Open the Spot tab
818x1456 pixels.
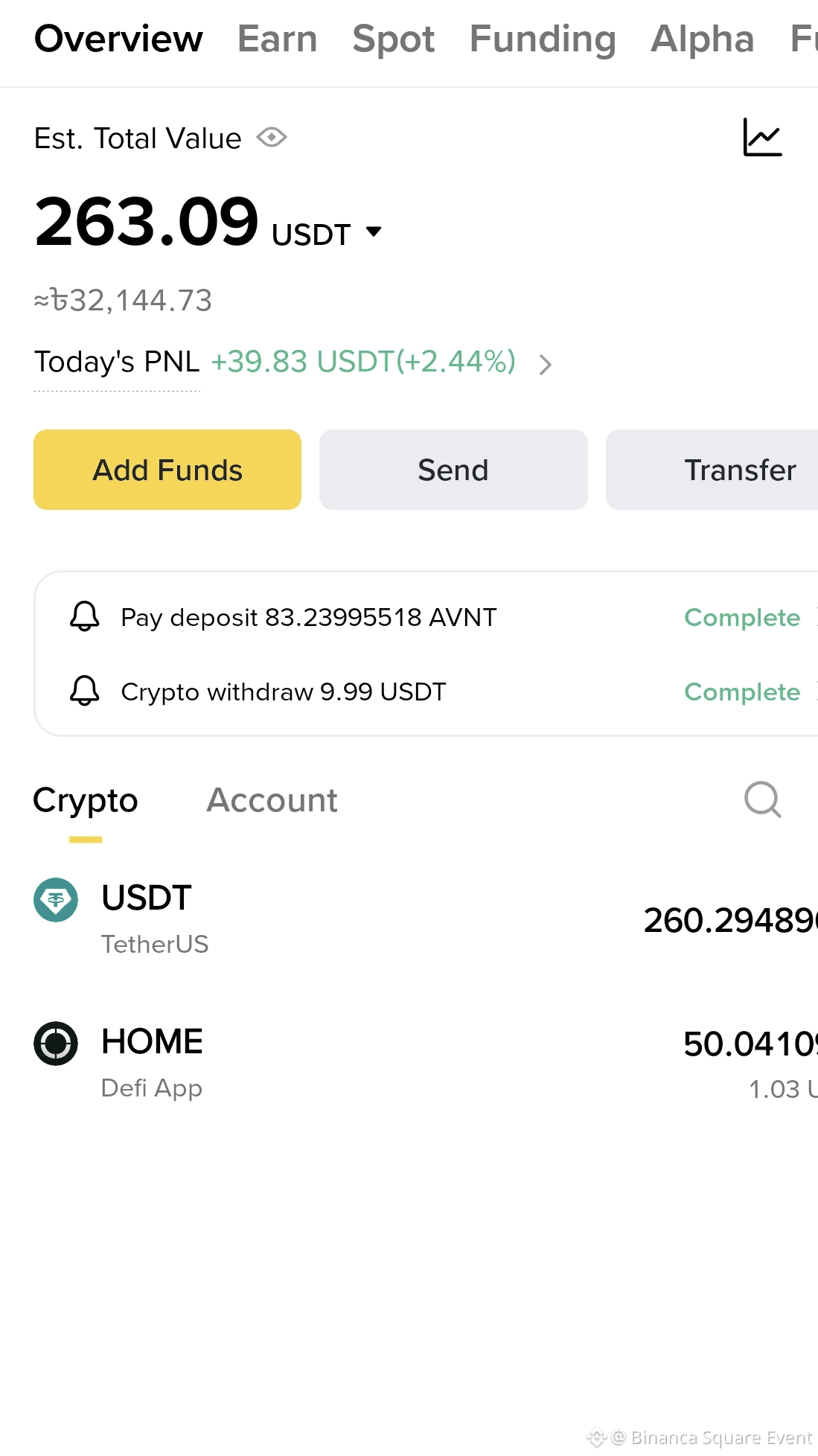[394, 39]
